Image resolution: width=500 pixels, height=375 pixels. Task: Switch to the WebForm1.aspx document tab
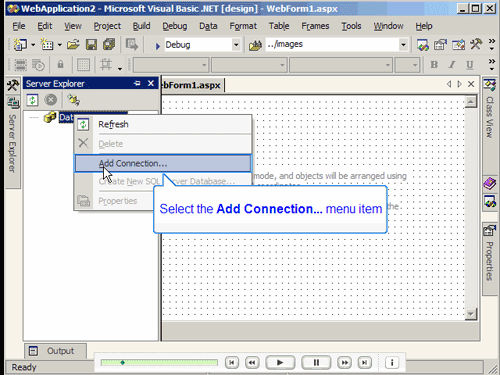(x=192, y=85)
